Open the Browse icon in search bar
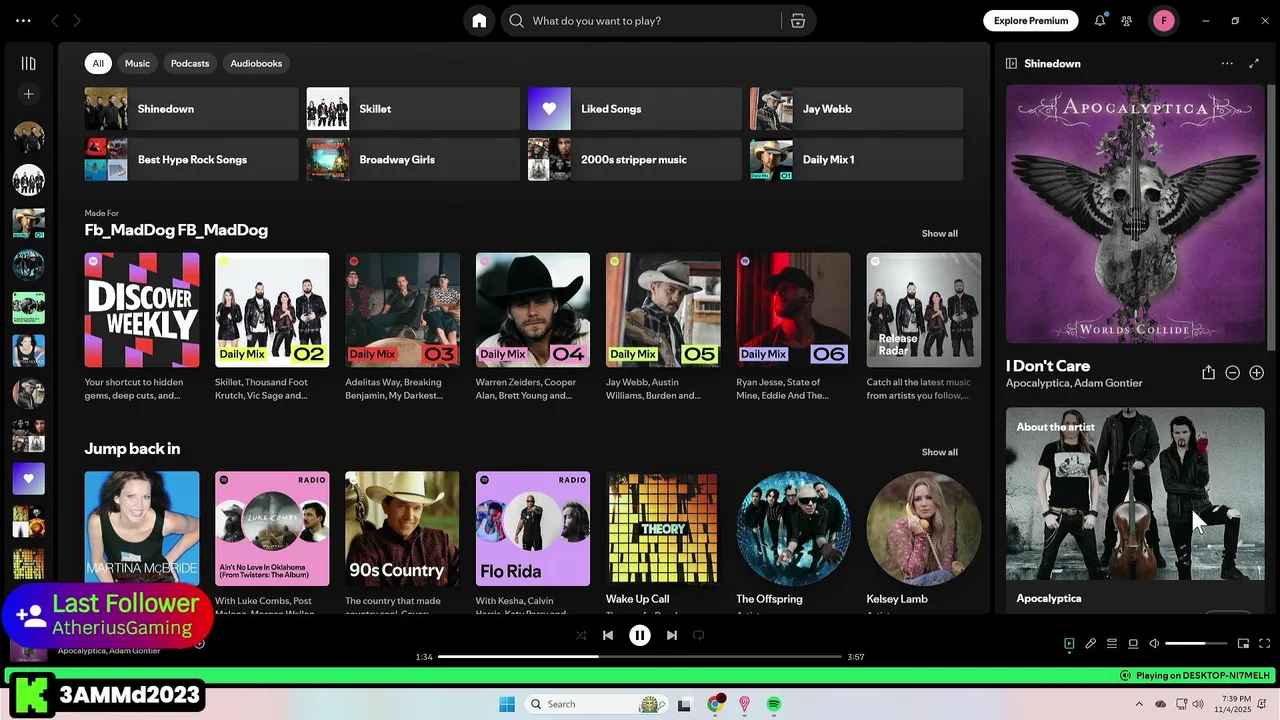The image size is (1280, 720). coord(797,21)
